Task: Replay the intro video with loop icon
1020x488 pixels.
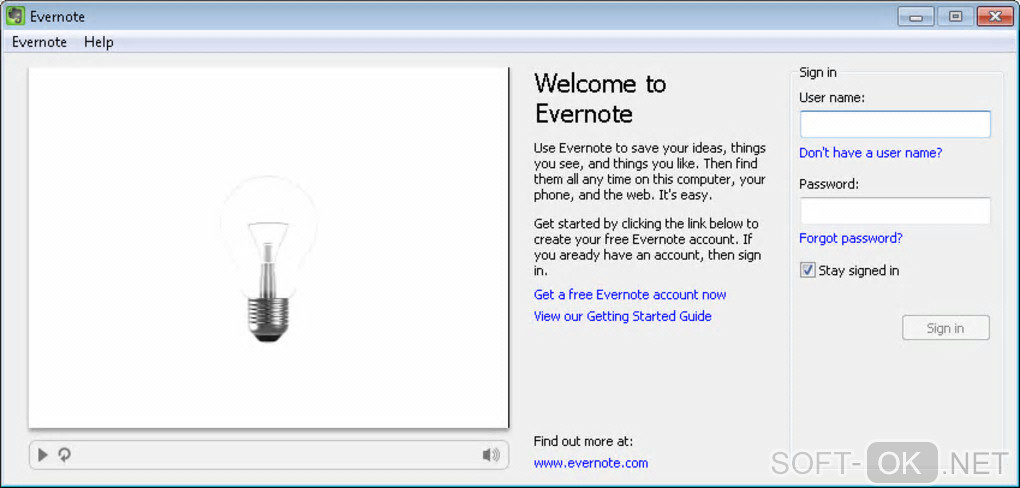Action: pyautogui.click(x=64, y=455)
